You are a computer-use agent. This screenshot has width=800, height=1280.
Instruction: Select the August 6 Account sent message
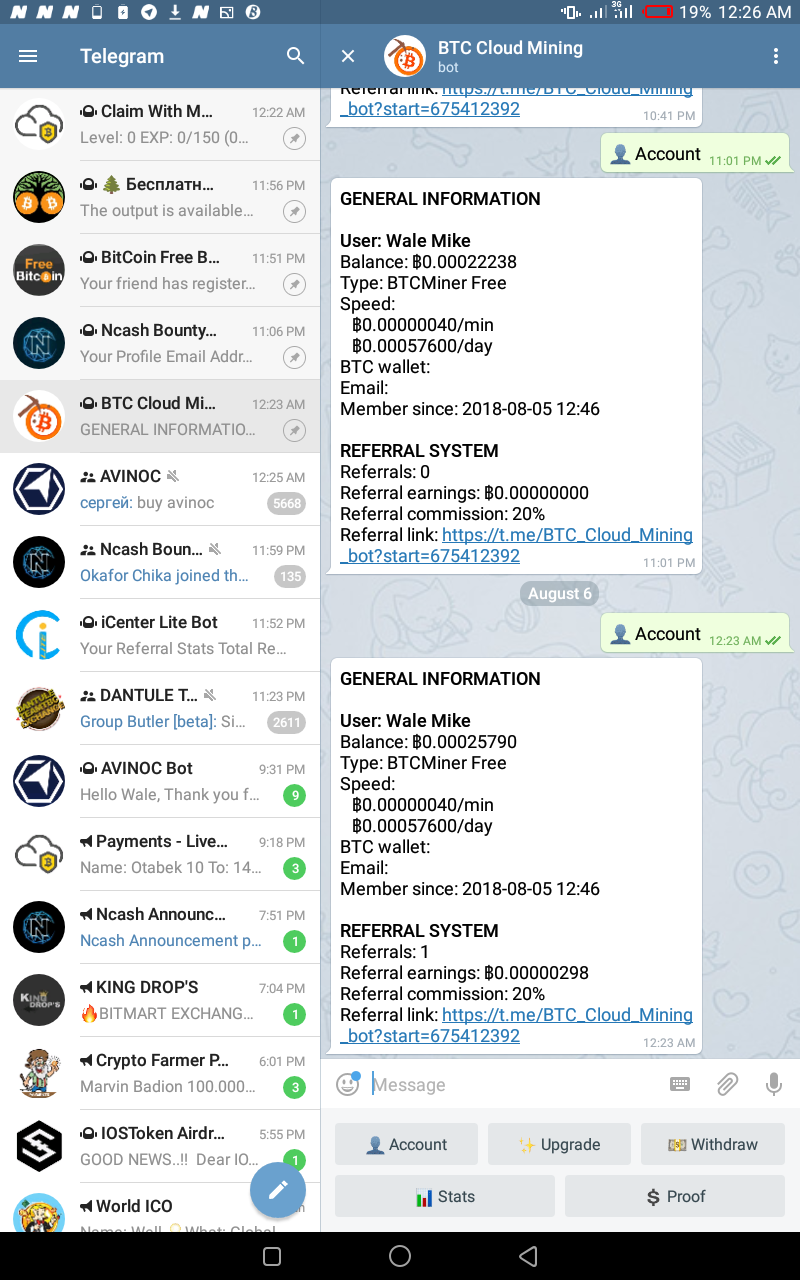pos(695,634)
